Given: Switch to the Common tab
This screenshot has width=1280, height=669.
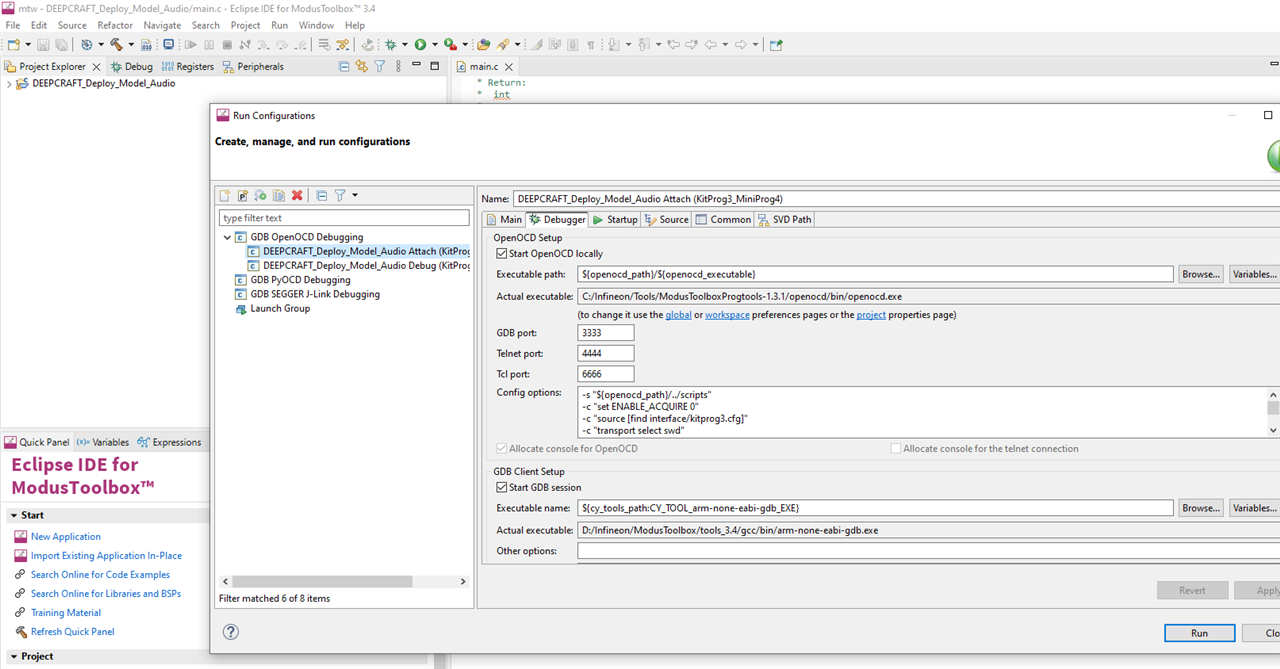Looking at the screenshot, I should [x=723, y=219].
